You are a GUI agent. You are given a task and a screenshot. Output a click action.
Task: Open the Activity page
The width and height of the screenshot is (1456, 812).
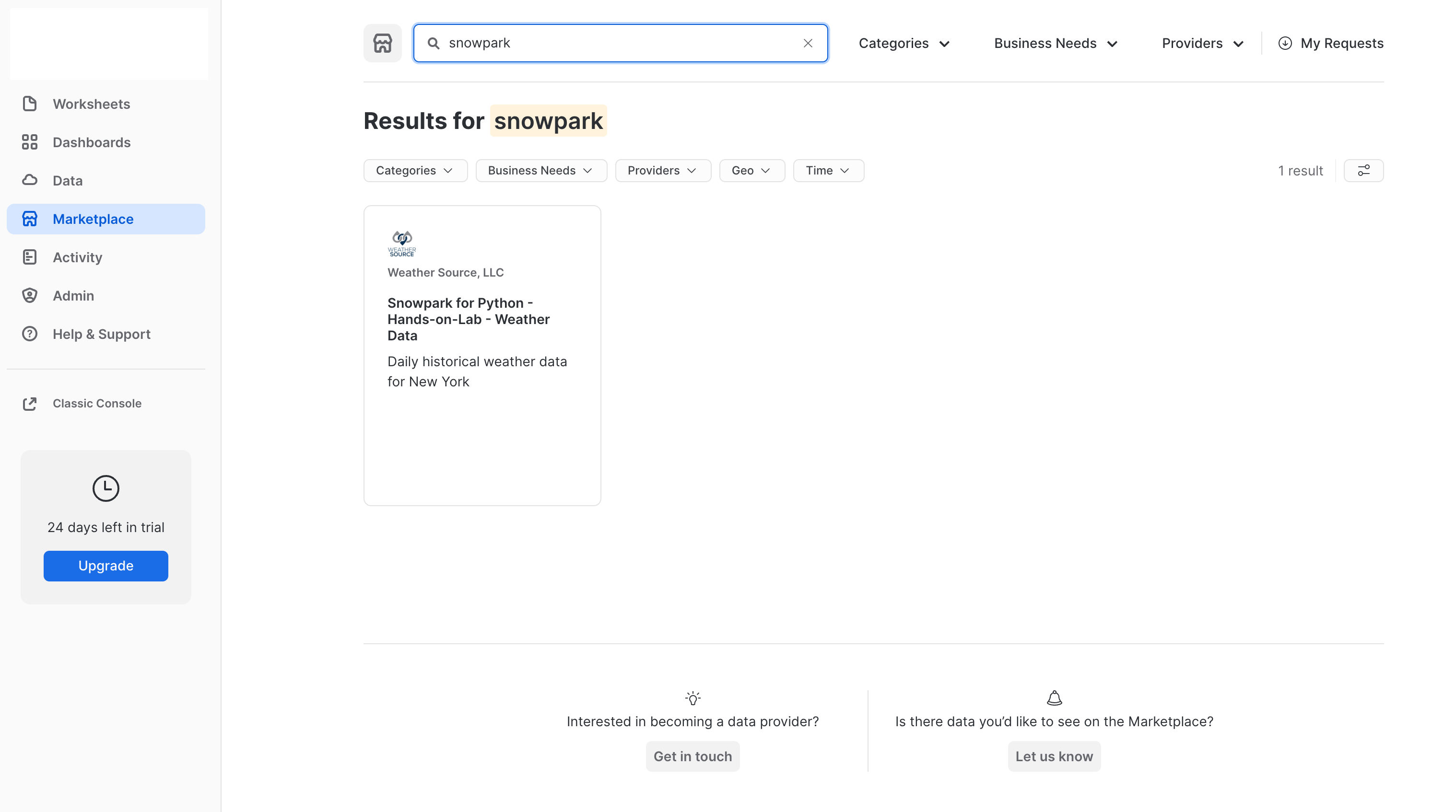point(77,258)
